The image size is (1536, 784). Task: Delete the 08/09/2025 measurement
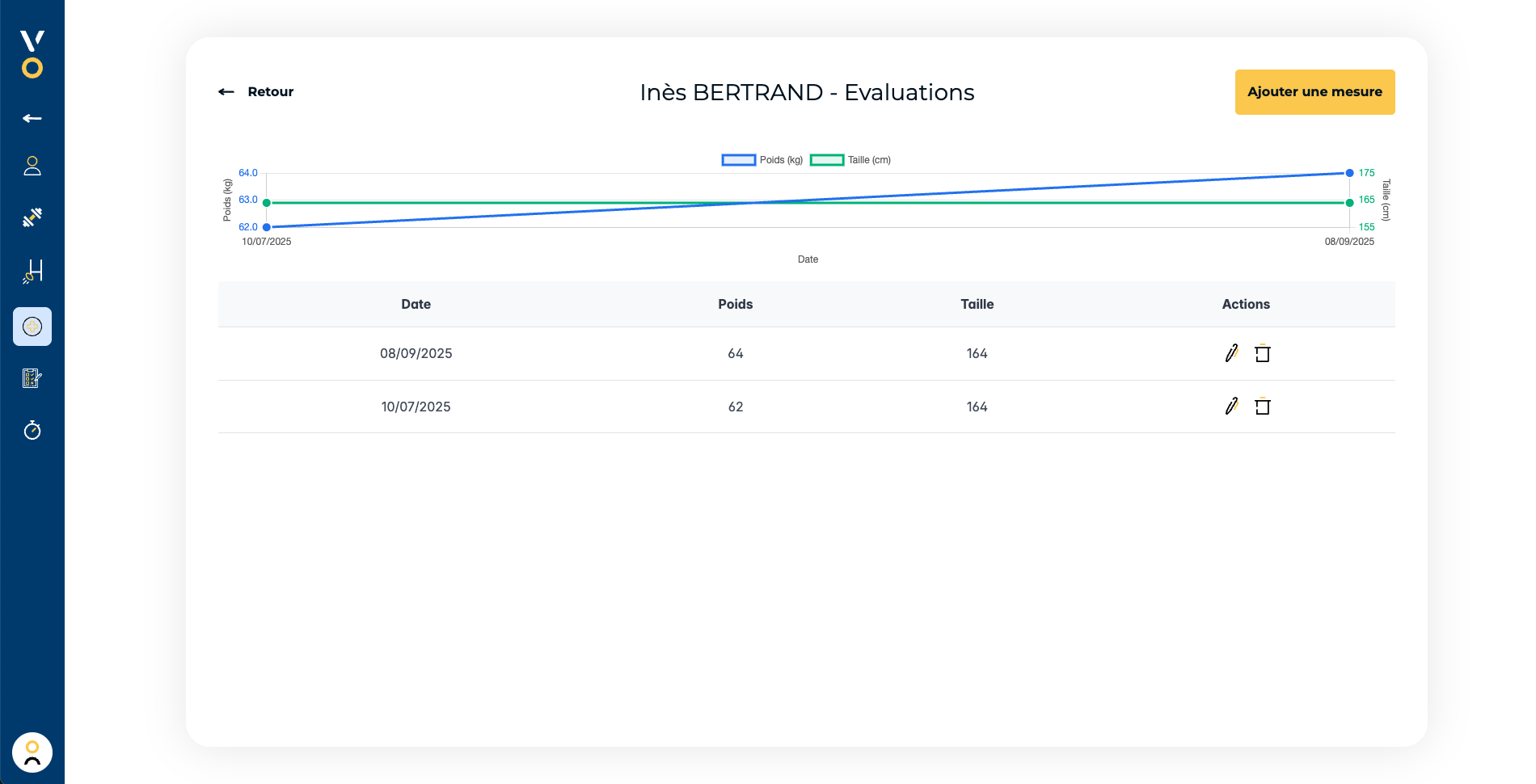1262,353
